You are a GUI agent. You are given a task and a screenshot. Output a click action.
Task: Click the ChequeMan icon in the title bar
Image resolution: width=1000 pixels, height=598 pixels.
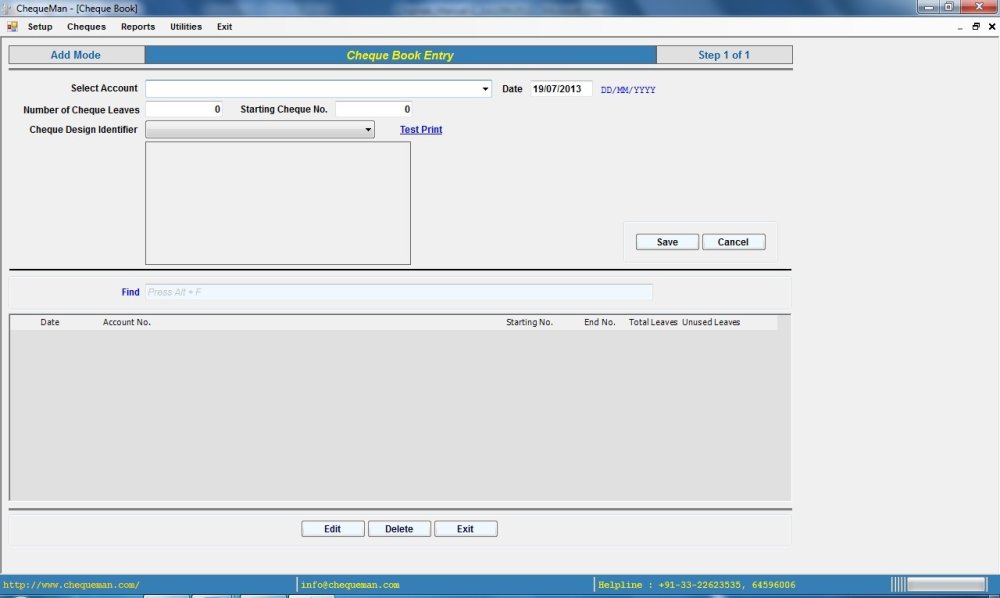8,7
